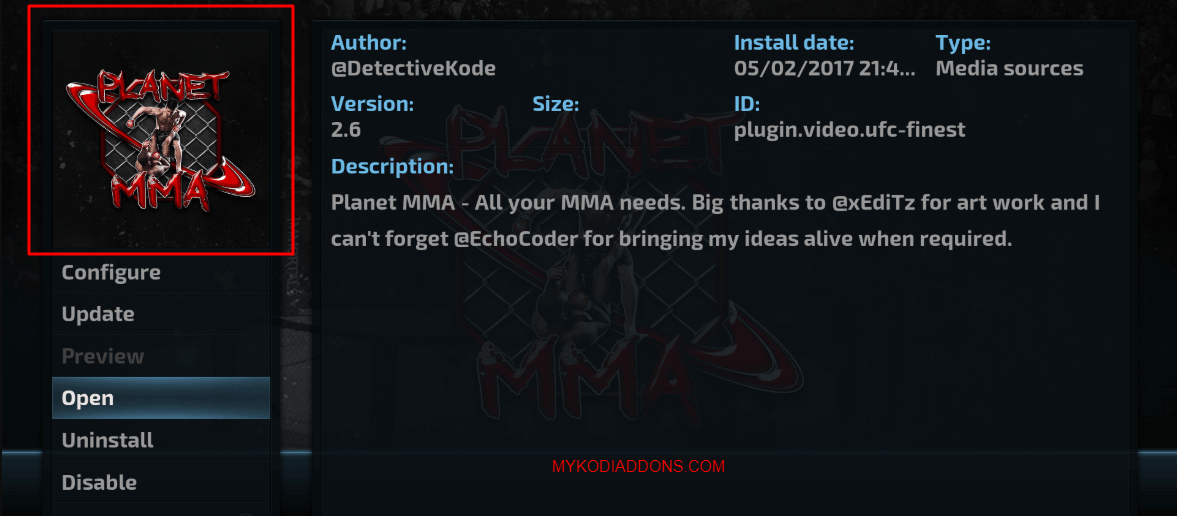Click the Install date label

(794, 43)
